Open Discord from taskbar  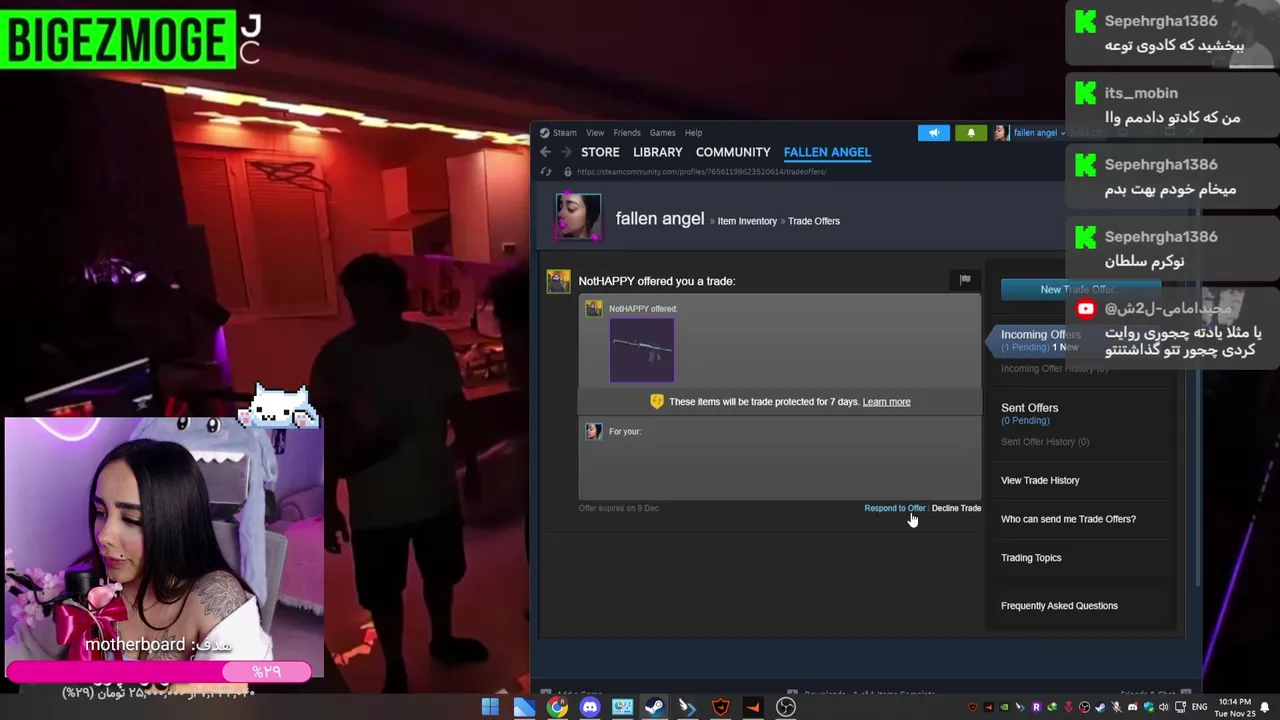click(589, 707)
